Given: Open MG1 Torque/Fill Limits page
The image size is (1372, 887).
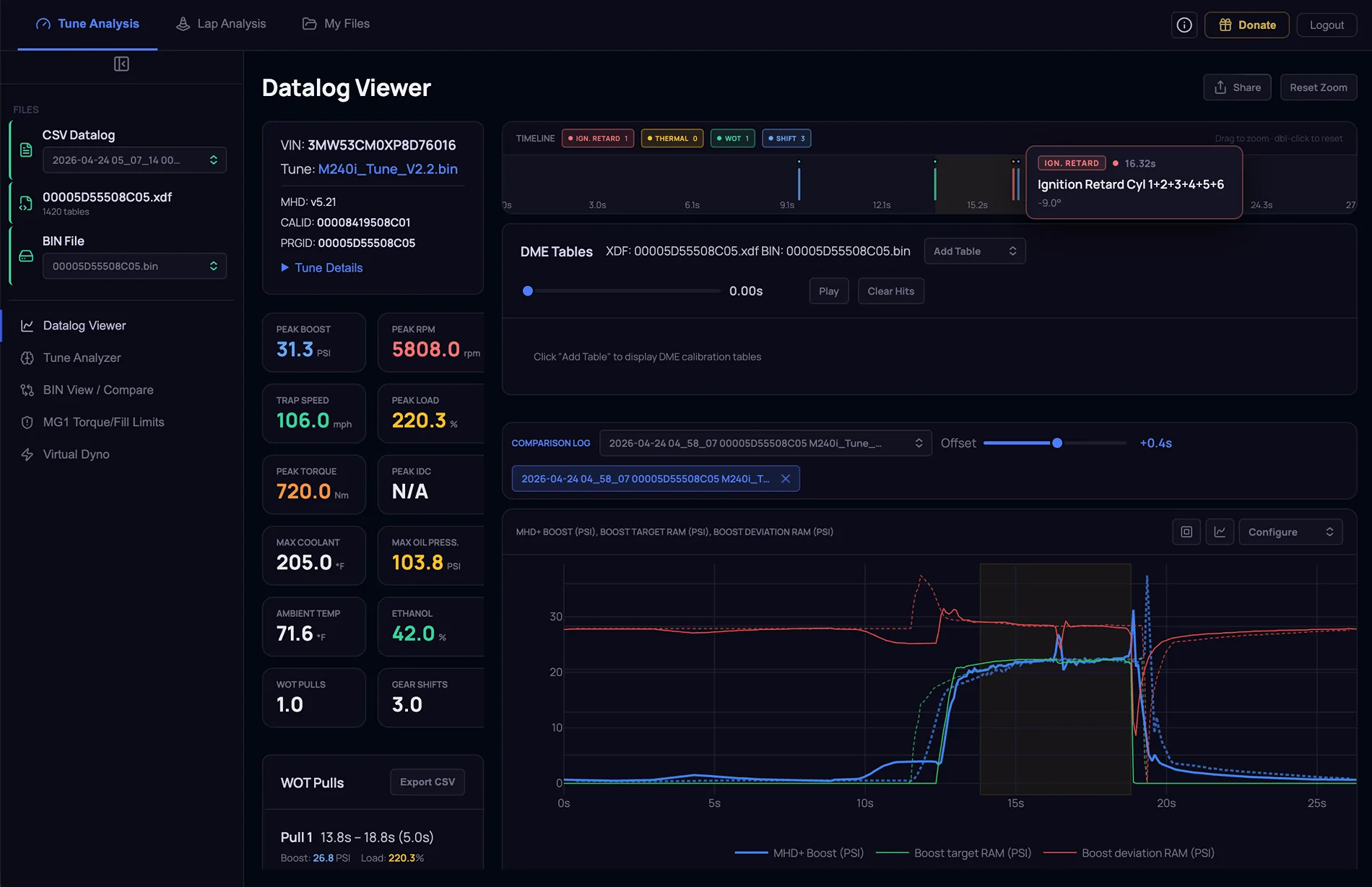Looking at the screenshot, I should click(103, 422).
